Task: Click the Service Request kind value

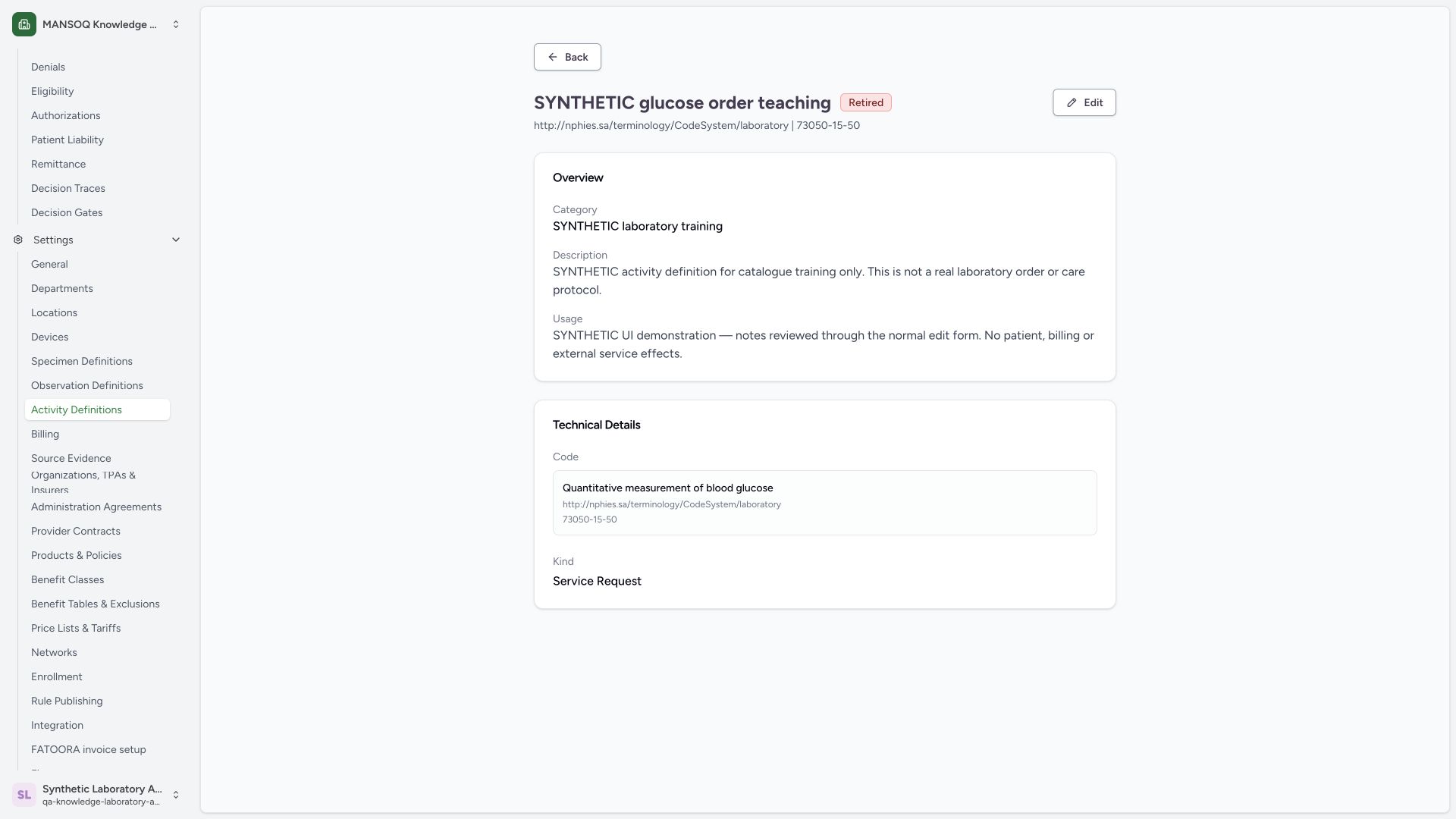Action: [x=597, y=581]
